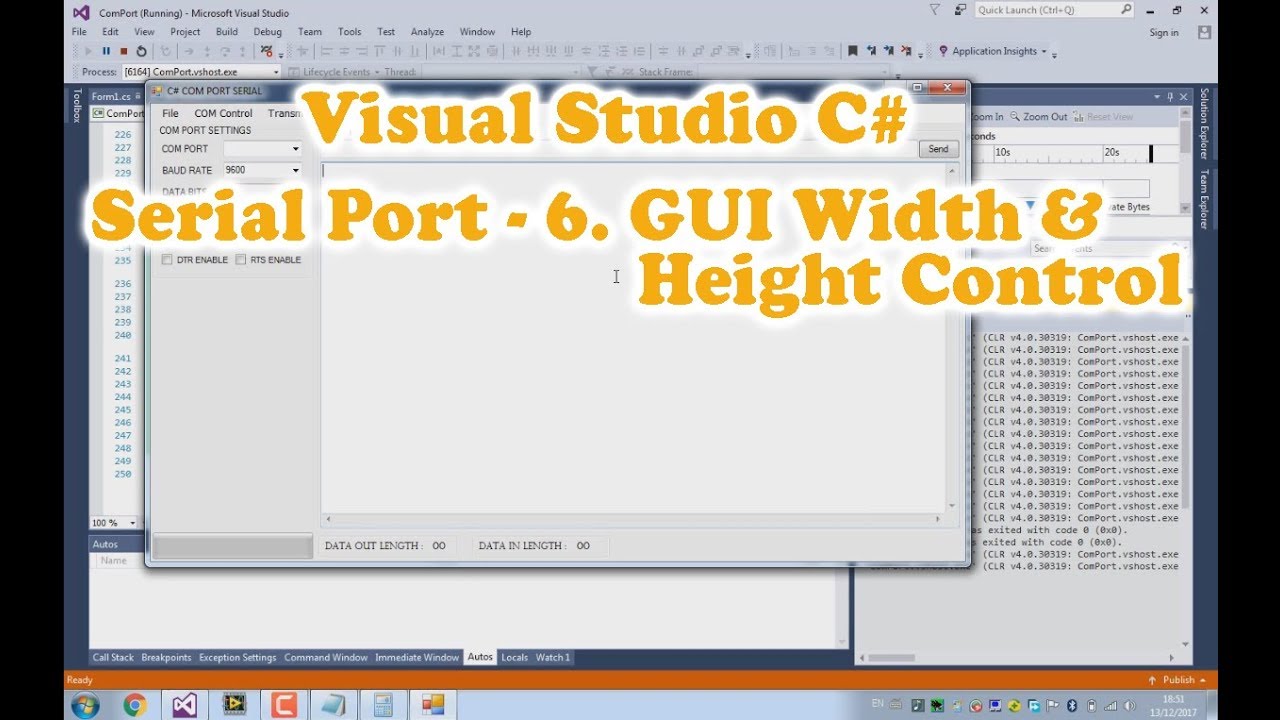
Task: Open the COM Control menu
Action: (223, 113)
